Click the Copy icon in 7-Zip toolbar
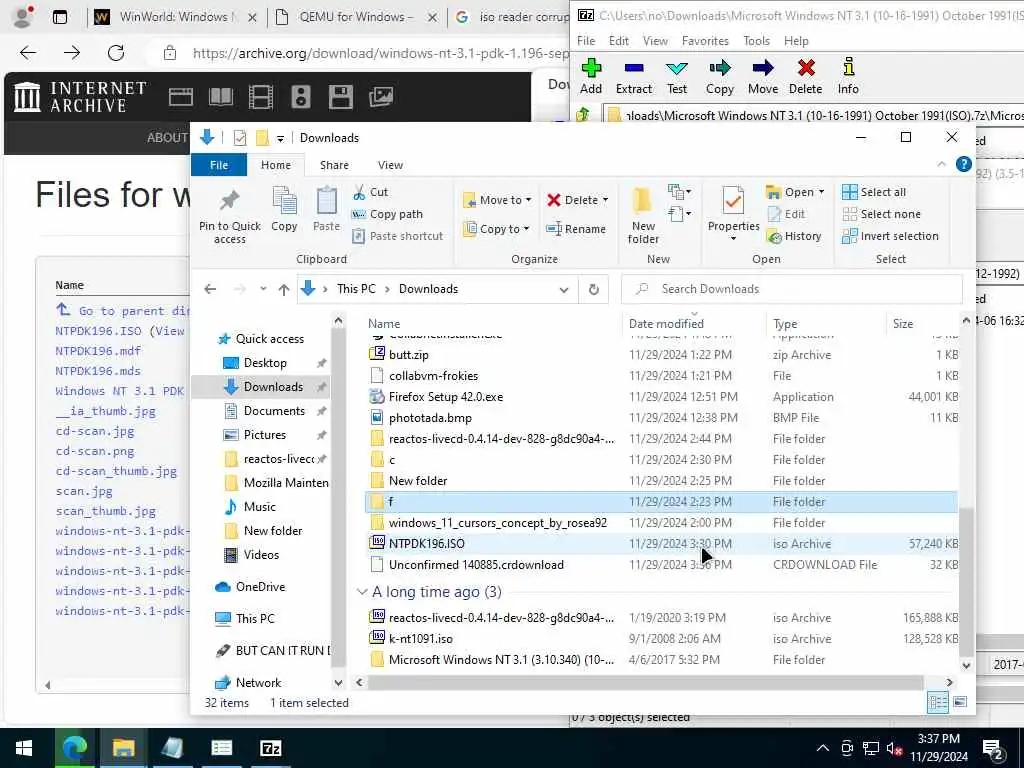The image size is (1024, 768). (x=720, y=76)
